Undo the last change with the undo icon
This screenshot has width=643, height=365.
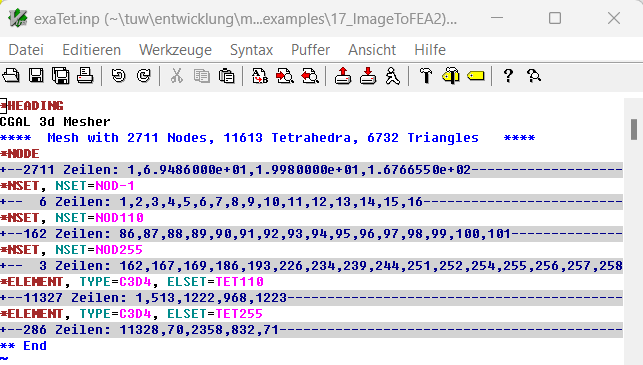click(119, 76)
